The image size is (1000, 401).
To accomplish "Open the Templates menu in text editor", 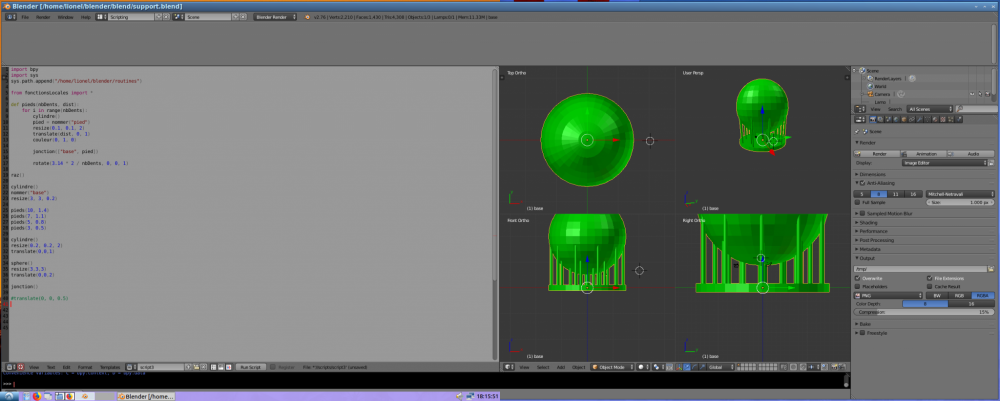I will (110, 368).
